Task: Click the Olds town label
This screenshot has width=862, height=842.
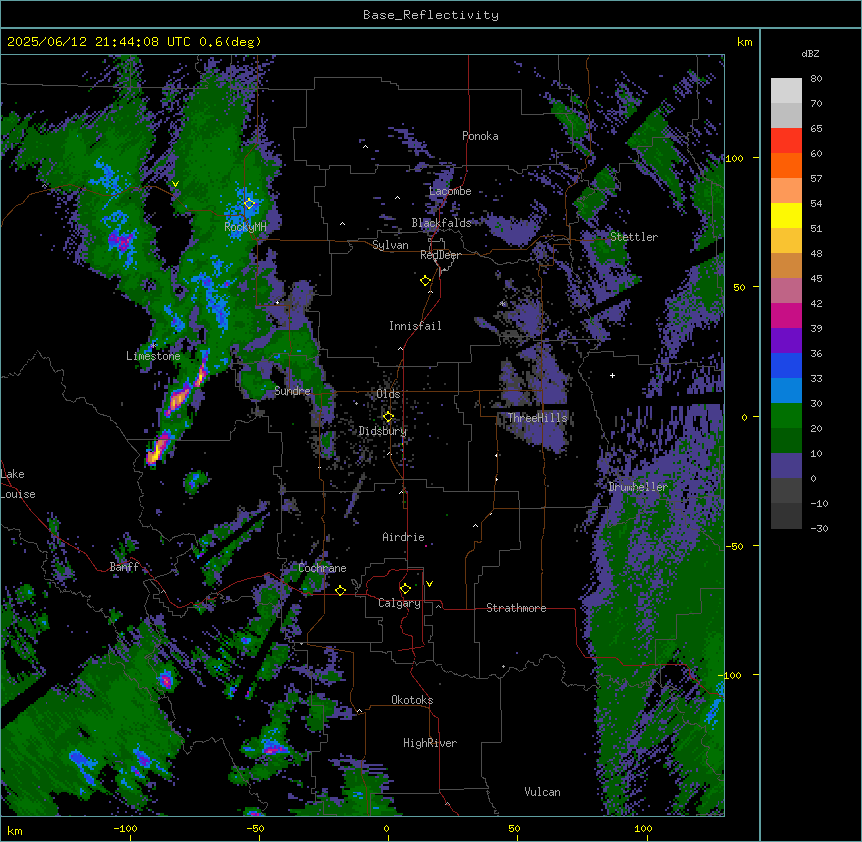Action: click(x=388, y=394)
